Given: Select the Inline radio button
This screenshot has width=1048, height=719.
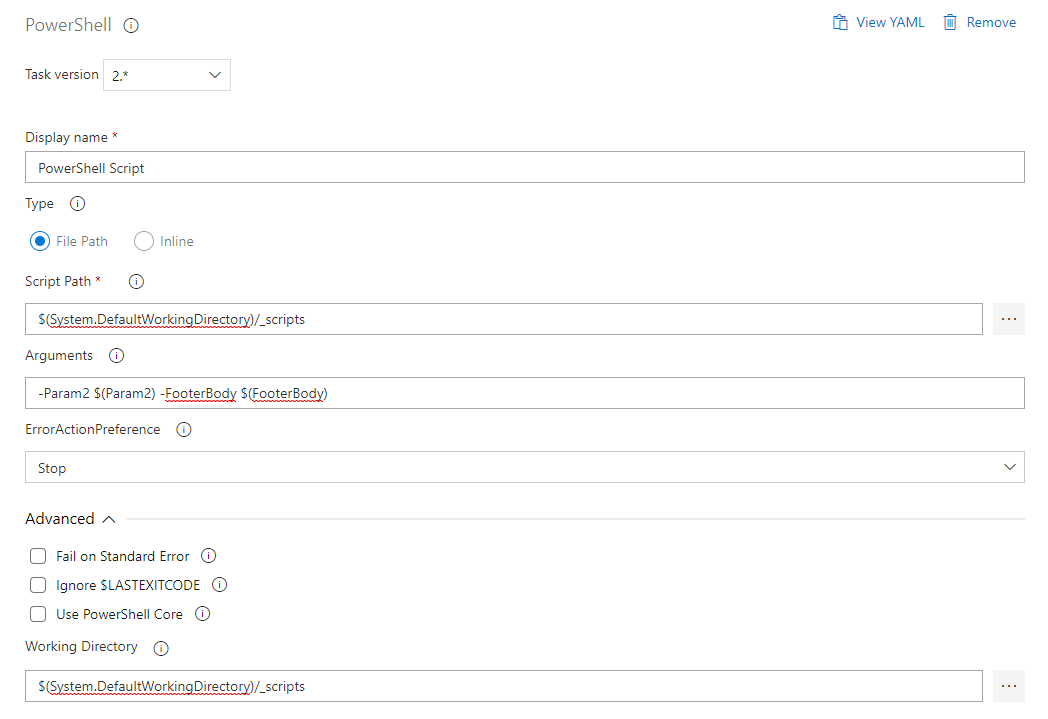Looking at the screenshot, I should pyautogui.click(x=144, y=241).
